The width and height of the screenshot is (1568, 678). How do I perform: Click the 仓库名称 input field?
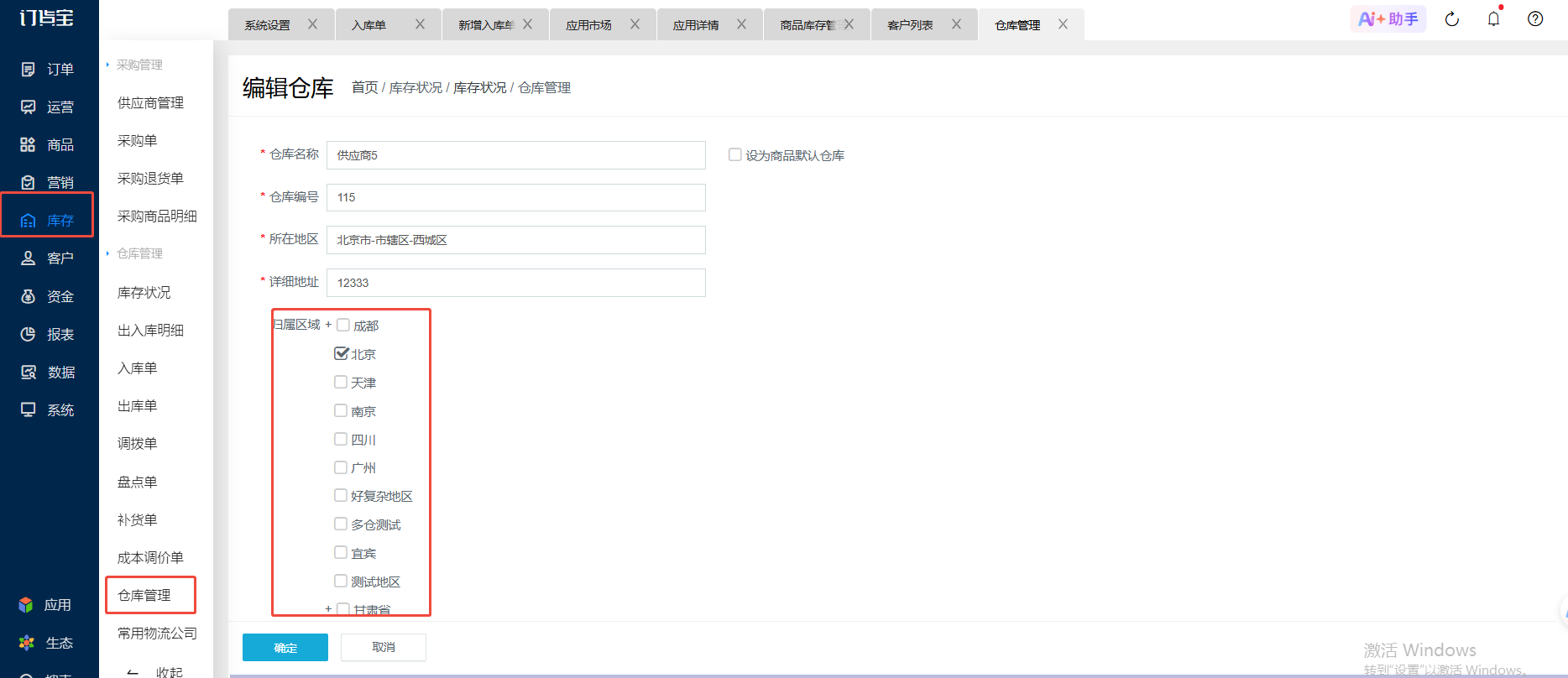(516, 155)
